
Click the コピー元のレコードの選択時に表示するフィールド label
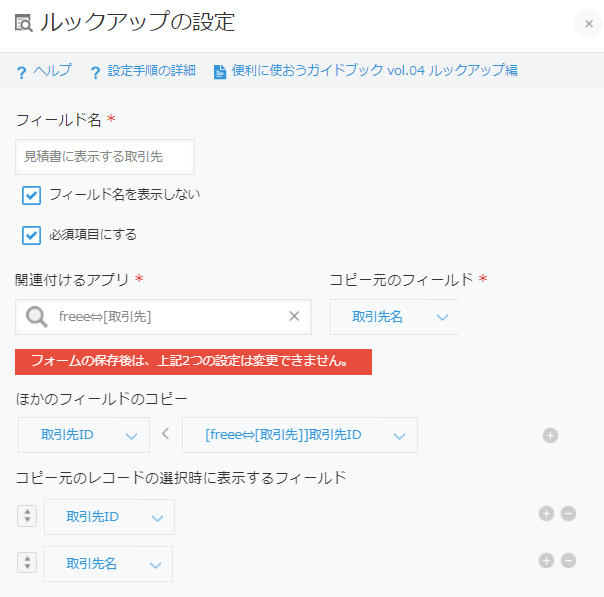pos(181,478)
